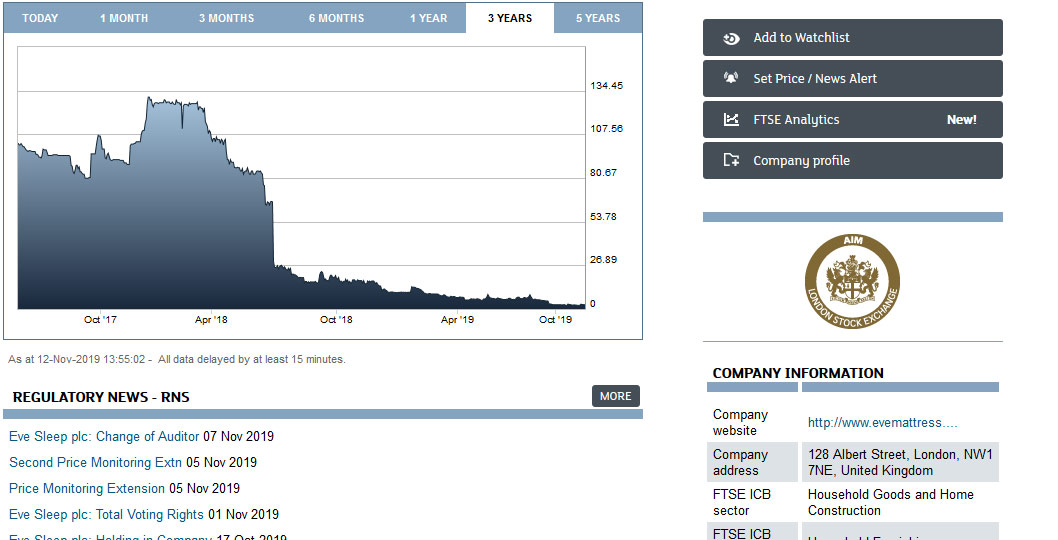Viewport: 1058px width, 540px height.
Task: Click the Oct '18 axis label on chart
Action: pos(336,319)
